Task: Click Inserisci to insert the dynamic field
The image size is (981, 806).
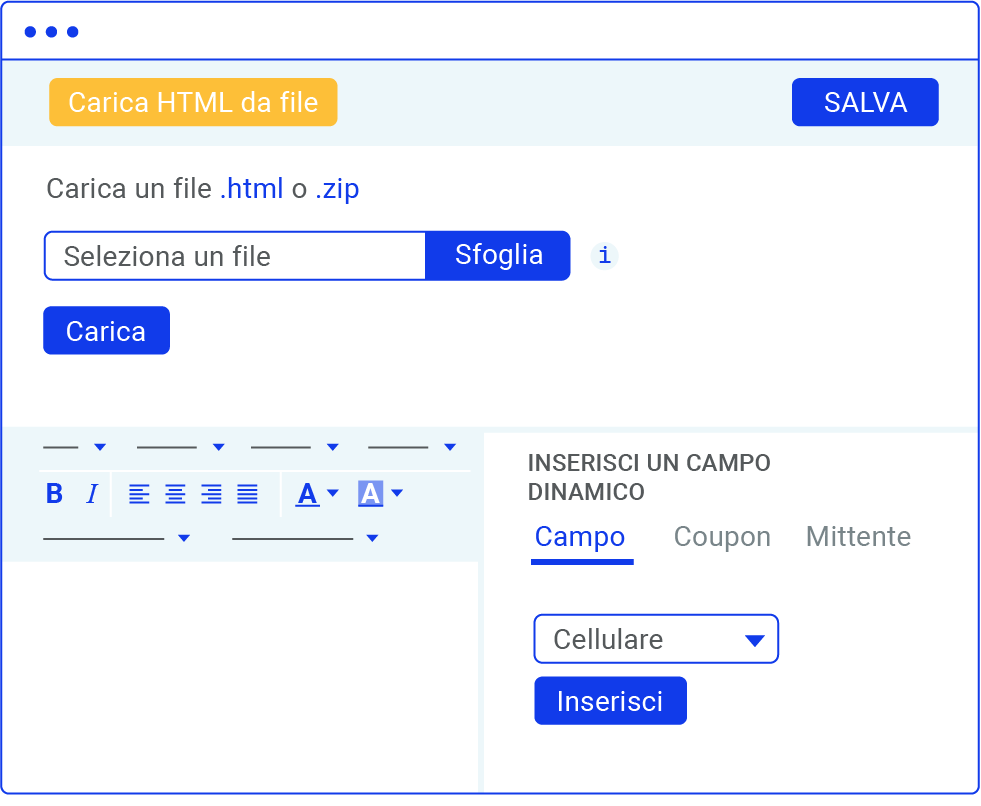Action: [x=610, y=701]
